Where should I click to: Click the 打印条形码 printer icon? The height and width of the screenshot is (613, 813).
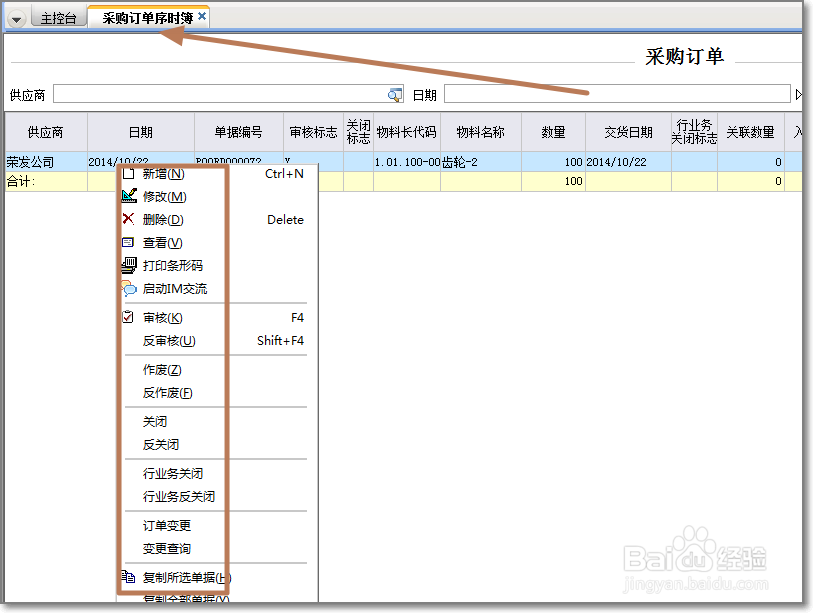(x=130, y=265)
